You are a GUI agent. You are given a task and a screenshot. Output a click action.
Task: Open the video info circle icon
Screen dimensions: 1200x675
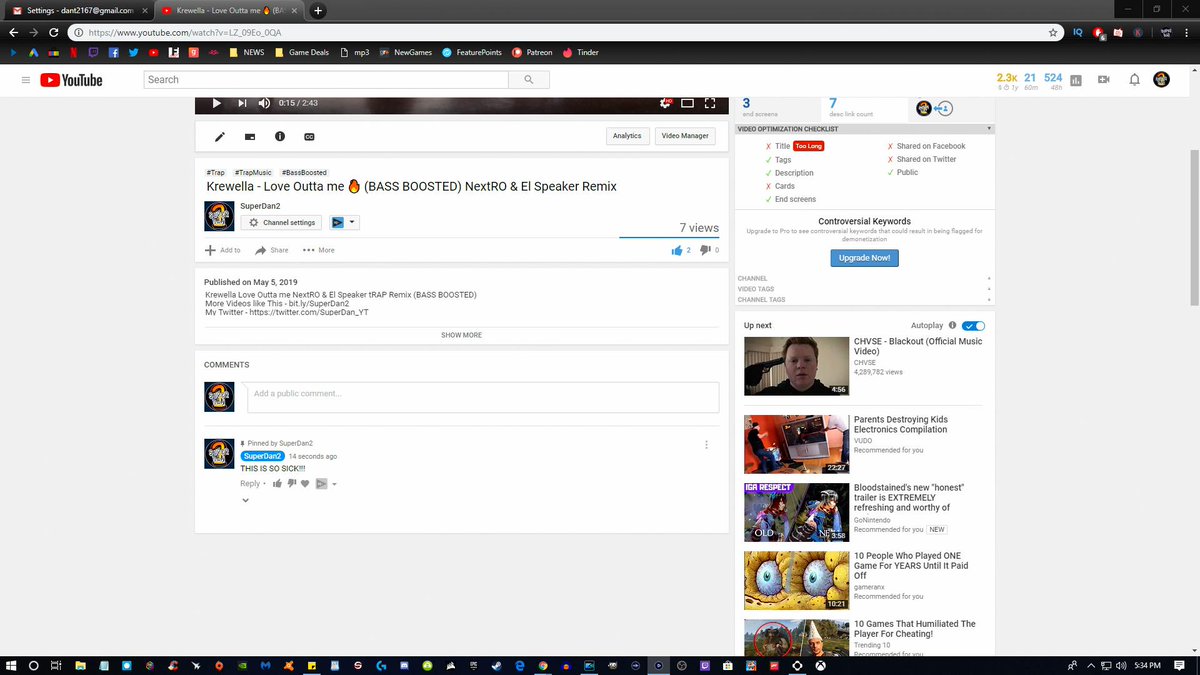click(279, 136)
